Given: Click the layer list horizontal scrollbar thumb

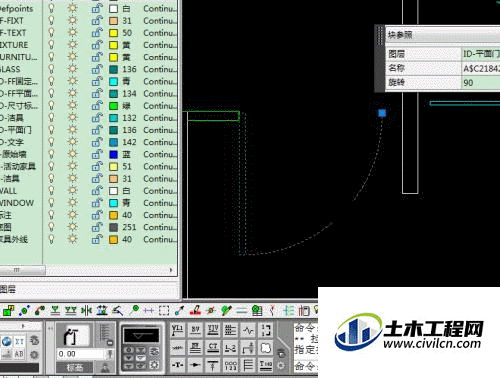Looking at the screenshot, I should coord(22,270).
